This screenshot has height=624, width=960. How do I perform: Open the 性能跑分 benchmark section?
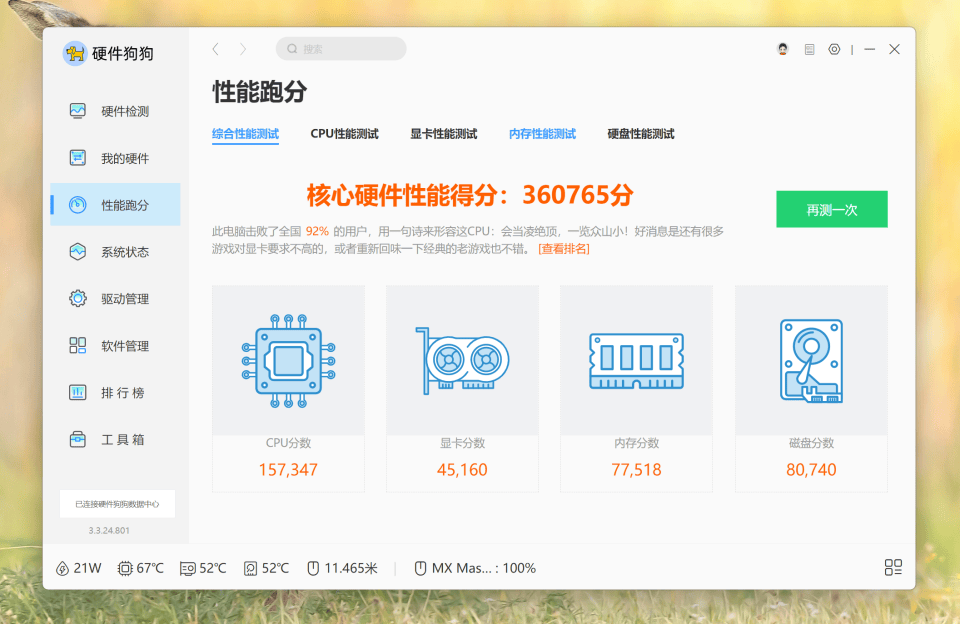click(x=113, y=205)
